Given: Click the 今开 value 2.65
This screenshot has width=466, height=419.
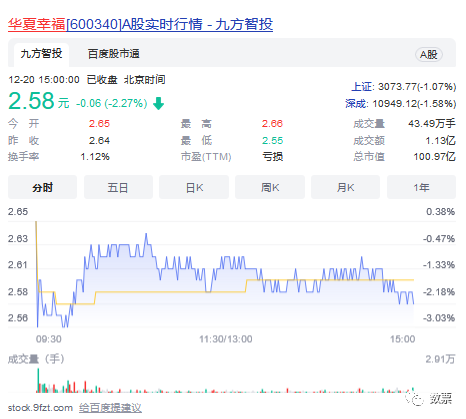Looking at the screenshot, I should (x=99, y=124).
